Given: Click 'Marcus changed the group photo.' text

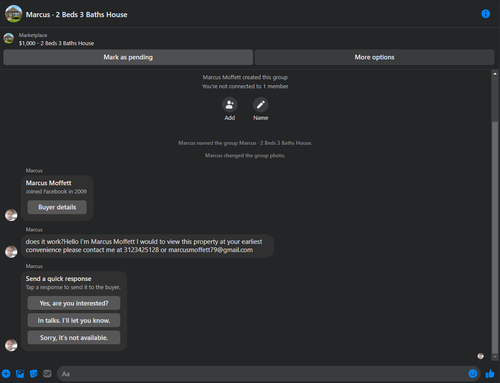Looking at the screenshot, I should click(x=245, y=156).
